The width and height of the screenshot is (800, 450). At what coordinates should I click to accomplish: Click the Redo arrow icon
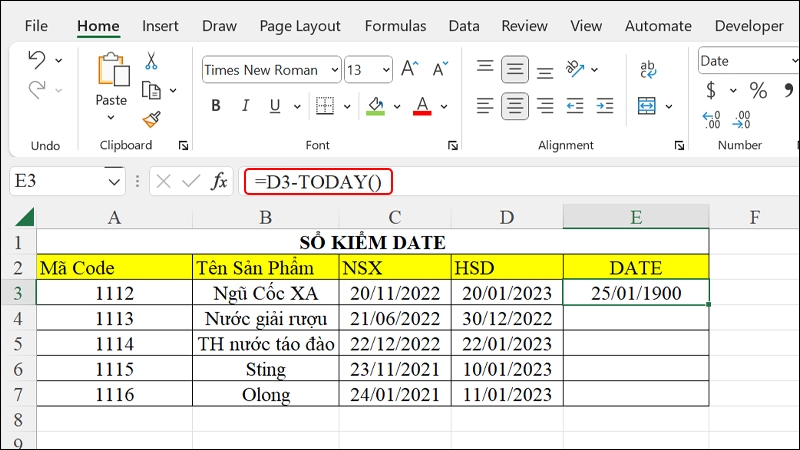point(37,90)
